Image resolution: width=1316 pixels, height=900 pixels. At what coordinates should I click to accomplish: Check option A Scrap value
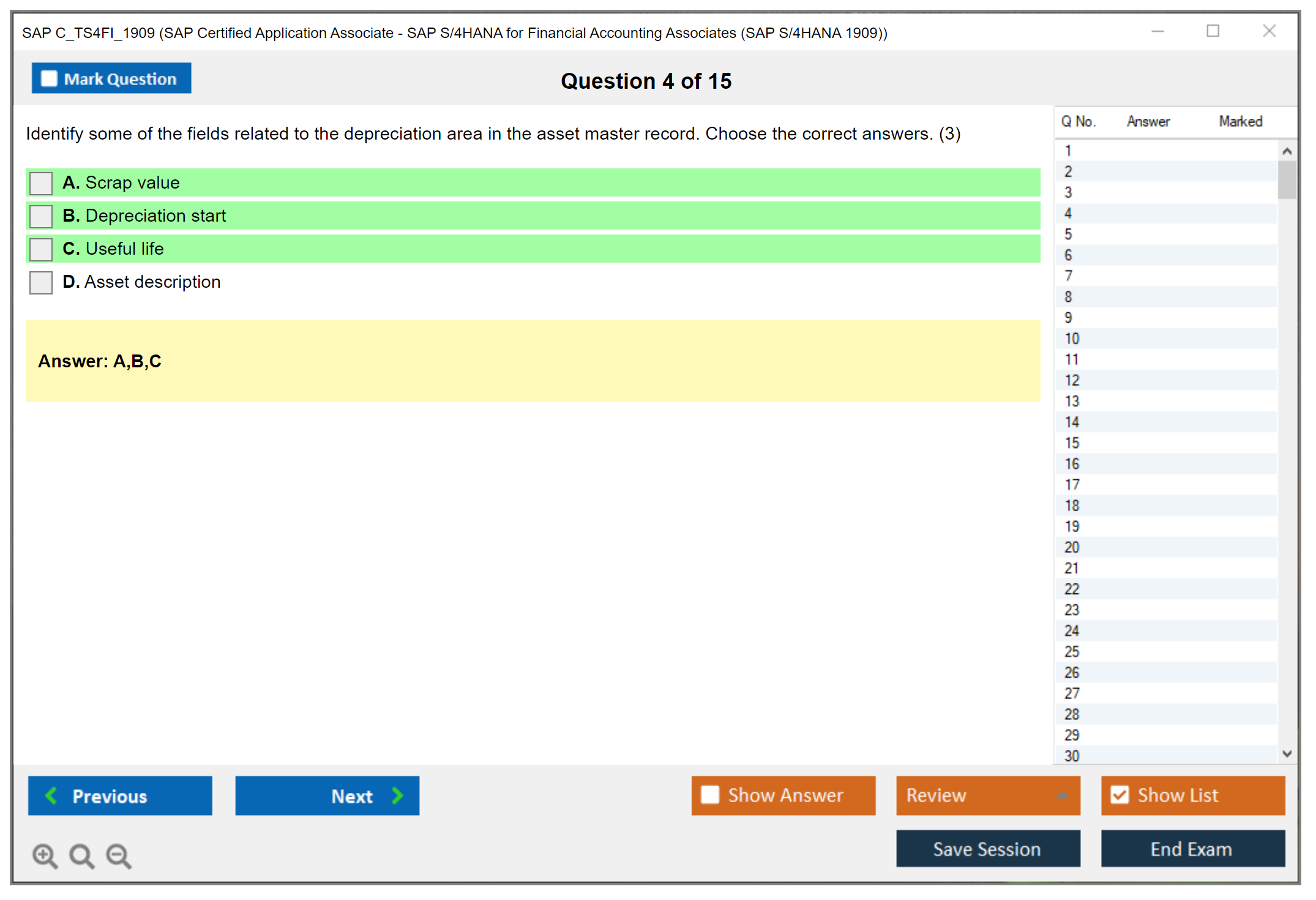pos(41,183)
